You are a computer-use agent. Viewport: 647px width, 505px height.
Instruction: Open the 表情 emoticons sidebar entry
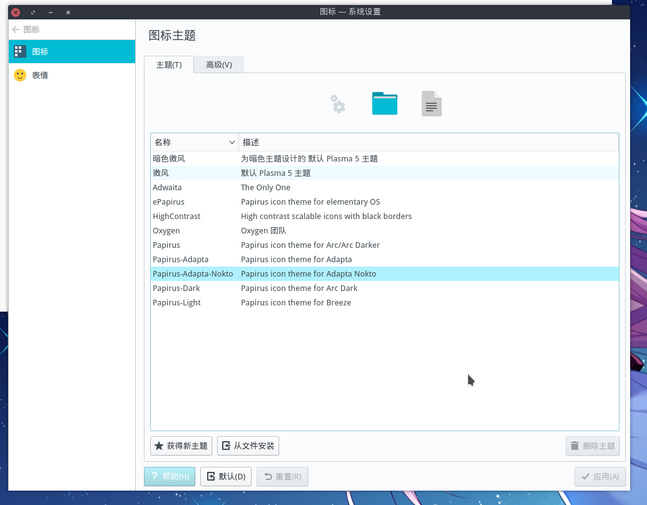pyautogui.click(x=72, y=75)
